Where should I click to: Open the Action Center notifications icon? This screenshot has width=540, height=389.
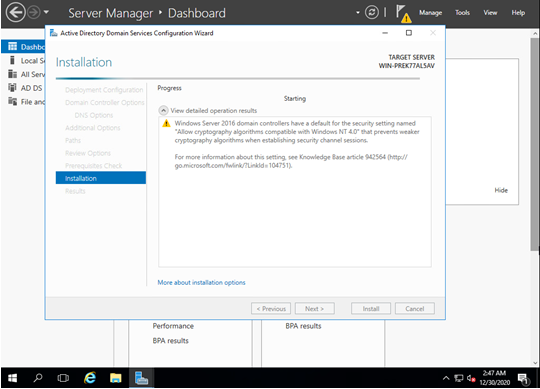pyautogui.click(x=524, y=379)
